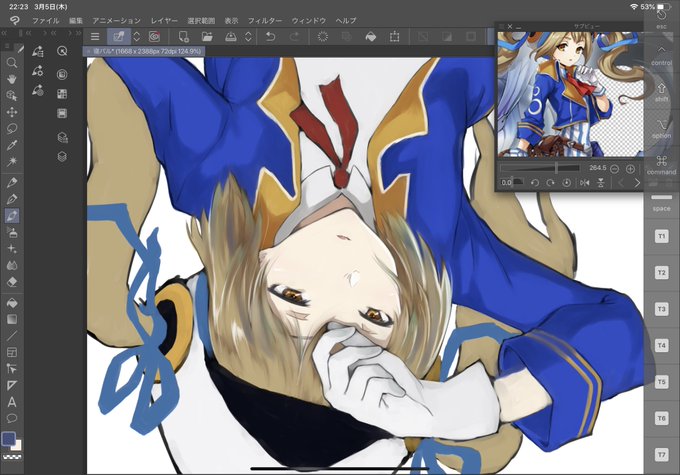The height and width of the screenshot is (475, 680).
Task: Select the Pen tool
Action: tap(12, 183)
